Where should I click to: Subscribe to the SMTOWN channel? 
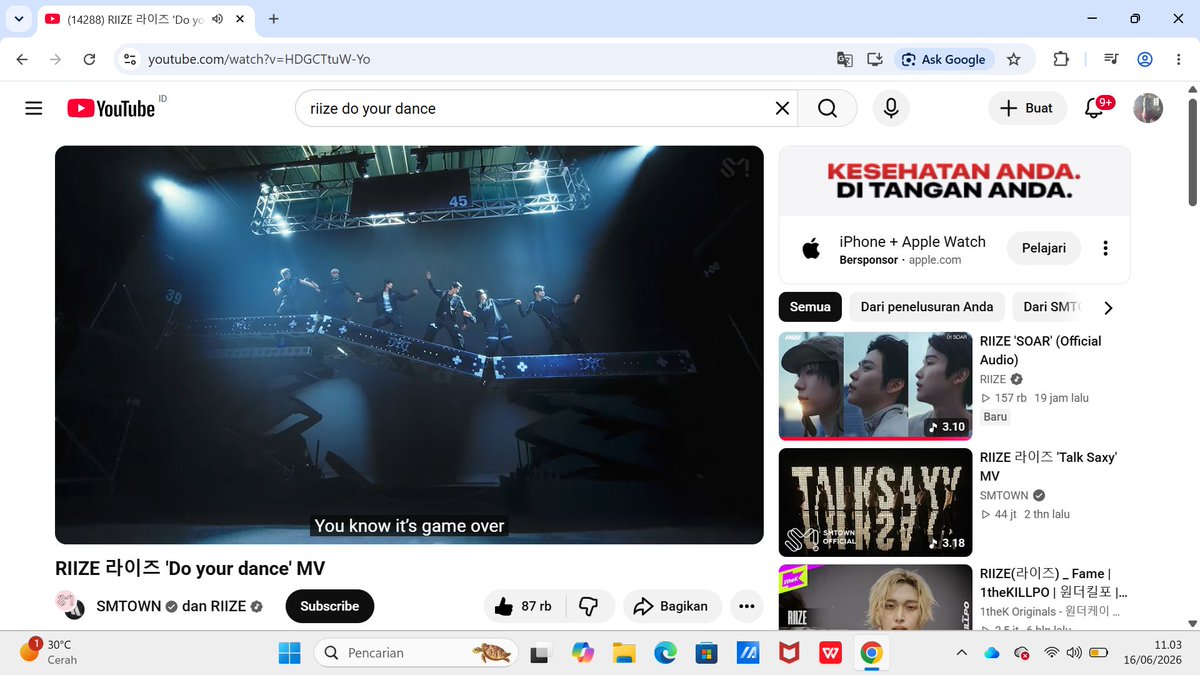(330, 606)
